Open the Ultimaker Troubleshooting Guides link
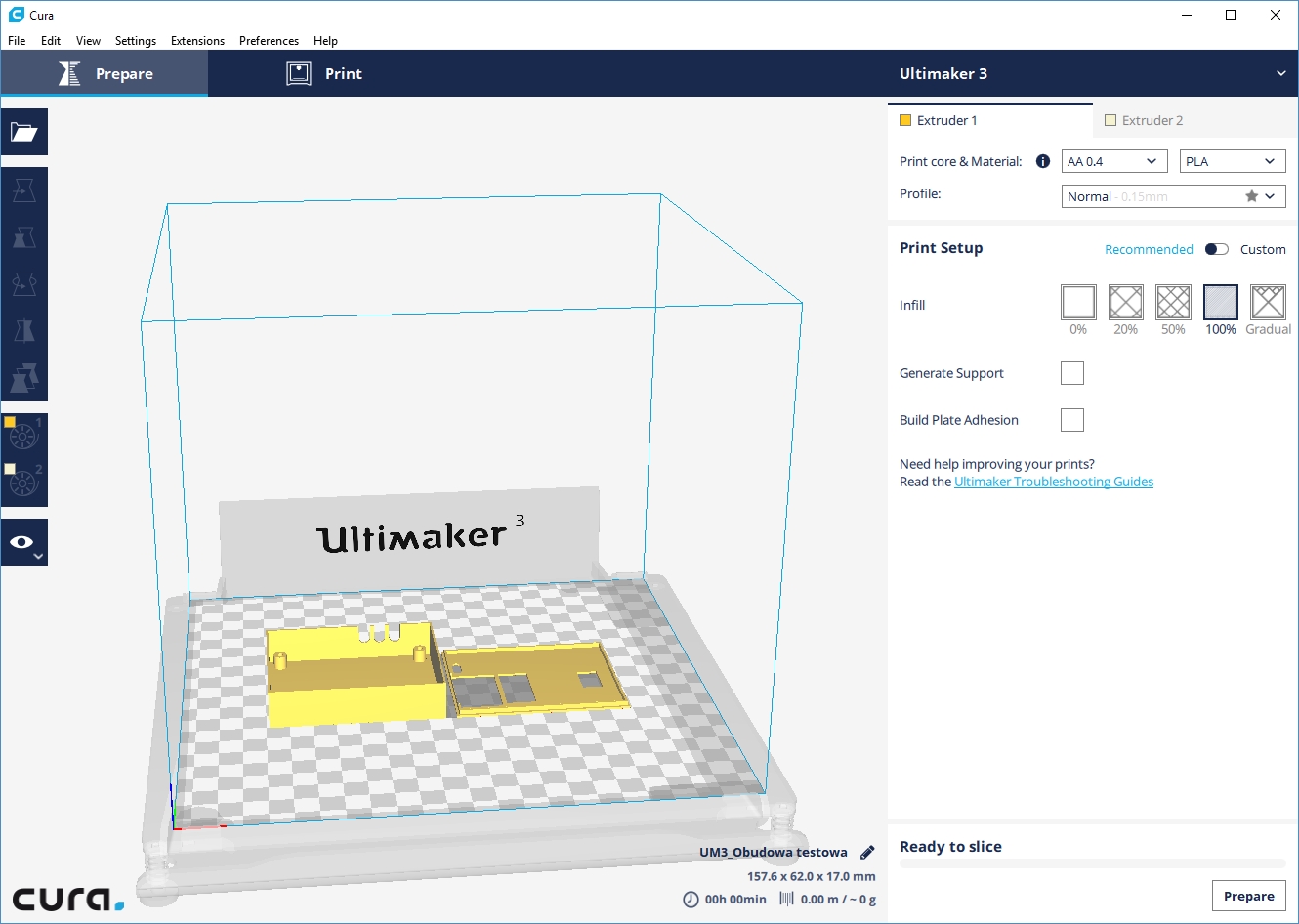The width and height of the screenshot is (1299, 924). click(x=1054, y=482)
